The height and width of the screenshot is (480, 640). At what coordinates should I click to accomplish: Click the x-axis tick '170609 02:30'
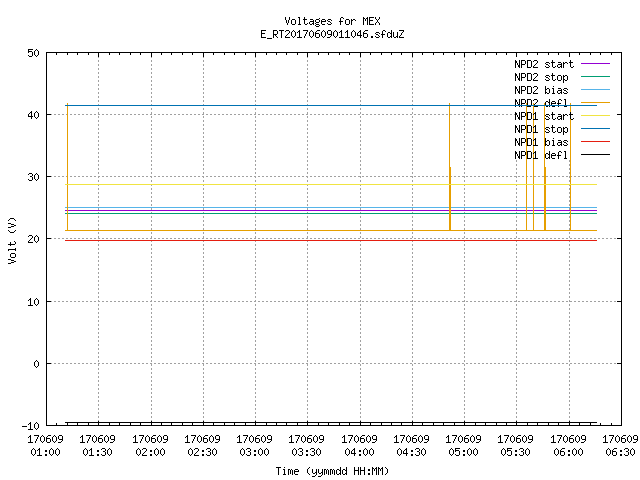(x=202, y=446)
